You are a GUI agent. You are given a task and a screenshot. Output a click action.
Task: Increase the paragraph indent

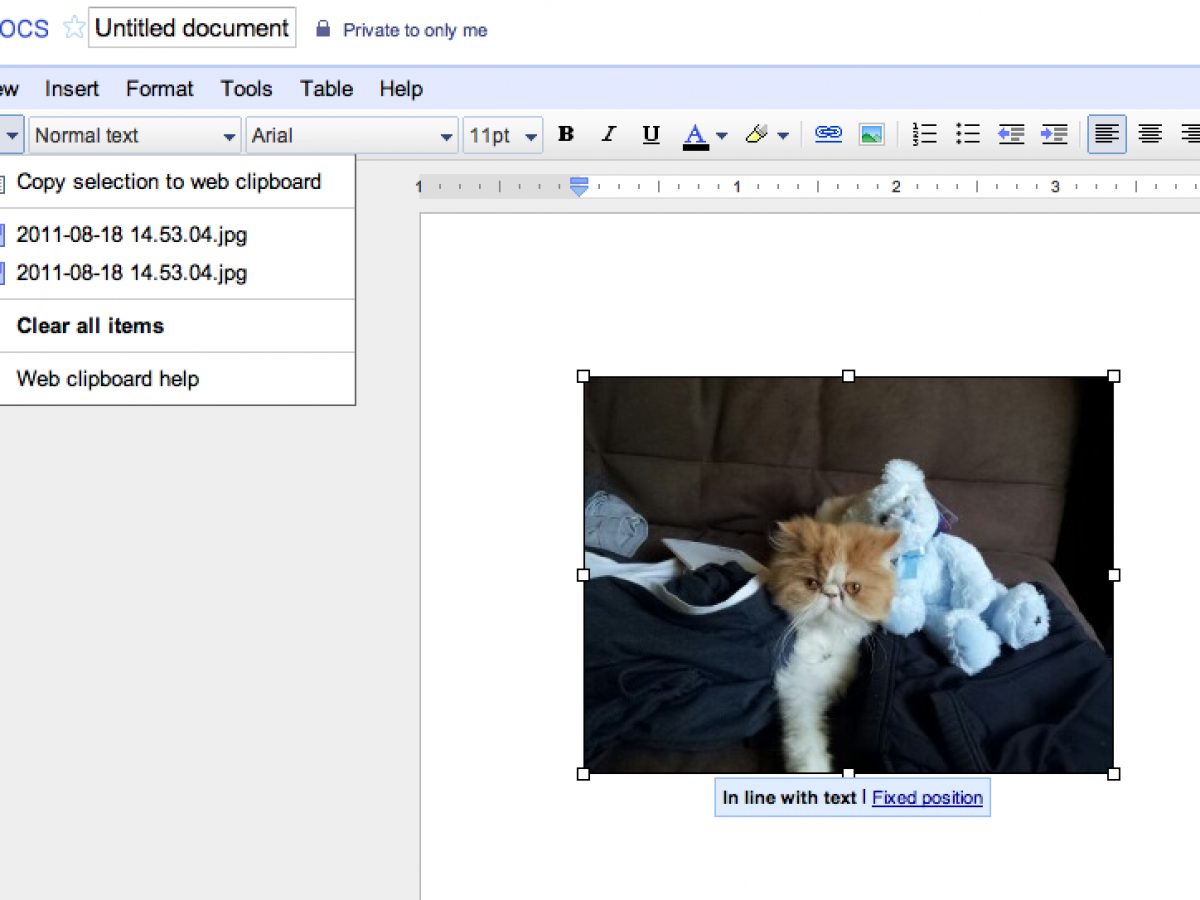[1054, 135]
